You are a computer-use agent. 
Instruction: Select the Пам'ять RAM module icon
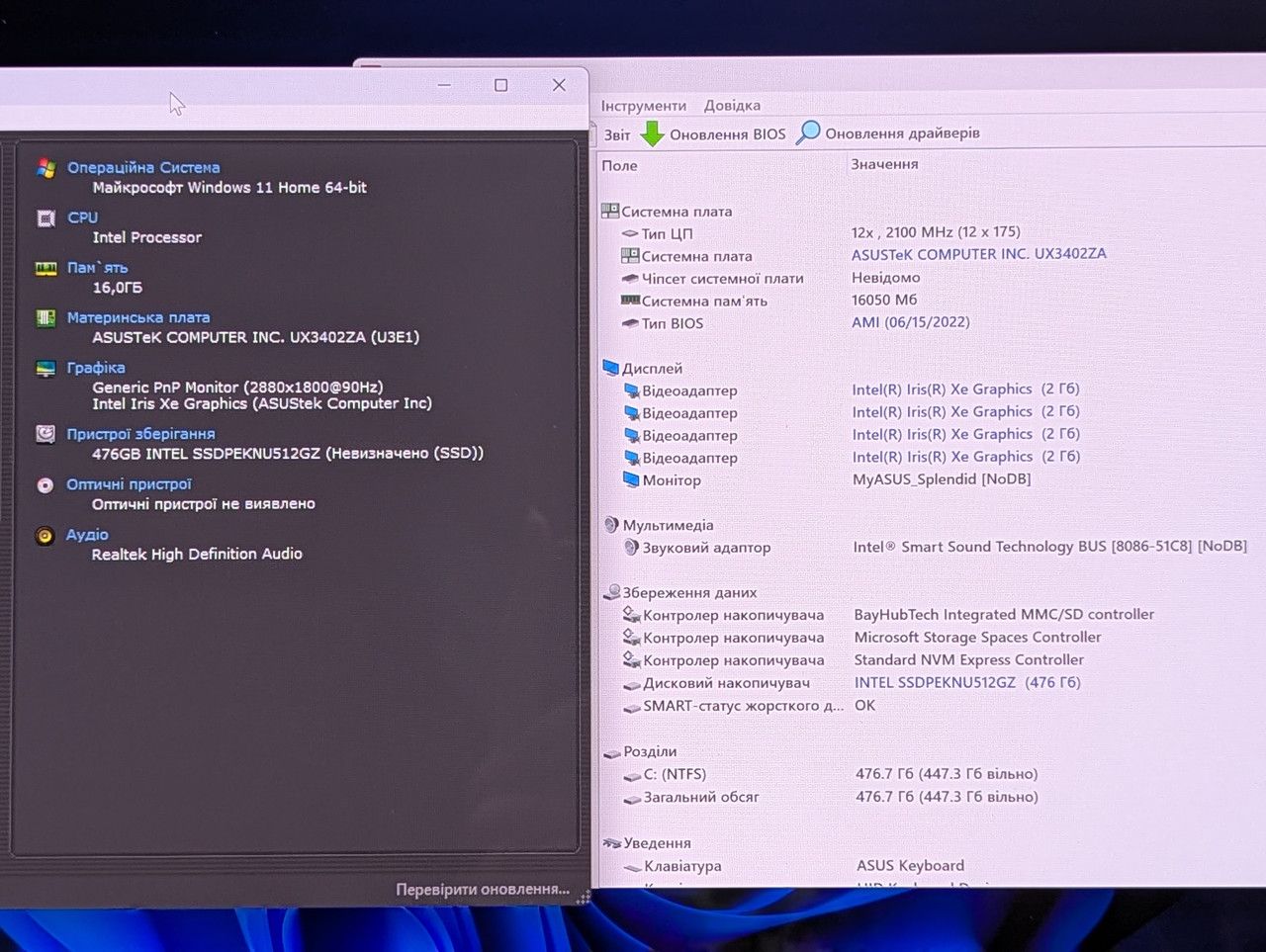coord(45,268)
